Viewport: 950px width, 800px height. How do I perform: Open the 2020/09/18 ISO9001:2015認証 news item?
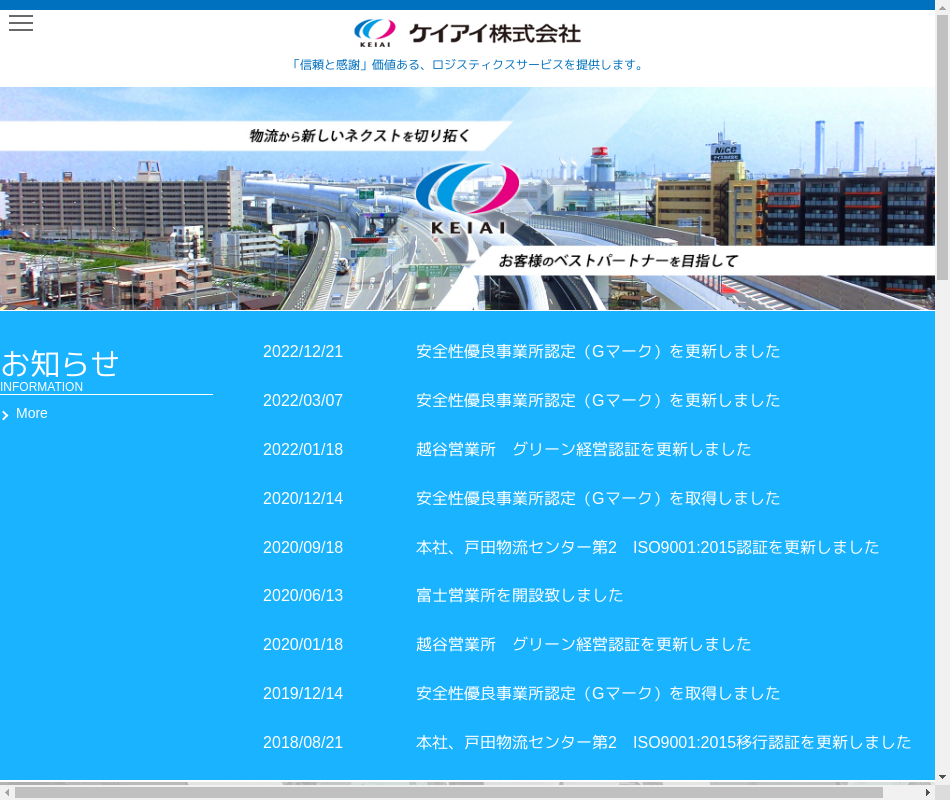(647, 548)
